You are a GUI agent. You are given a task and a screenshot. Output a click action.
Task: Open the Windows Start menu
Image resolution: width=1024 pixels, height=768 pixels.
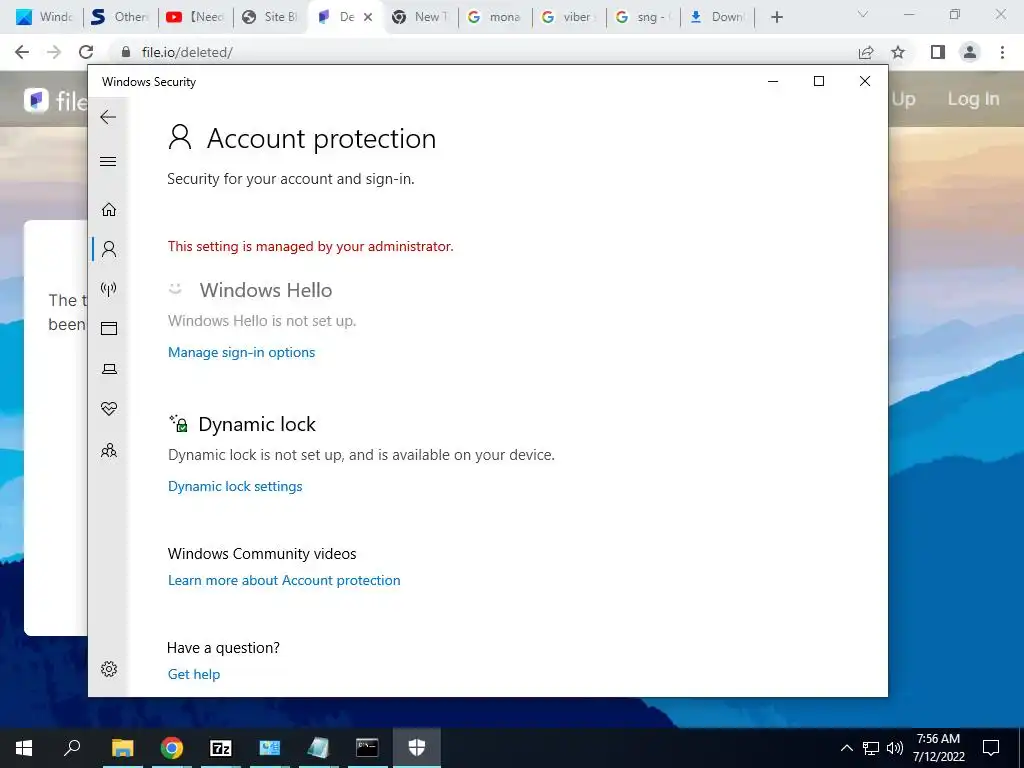(x=24, y=748)
